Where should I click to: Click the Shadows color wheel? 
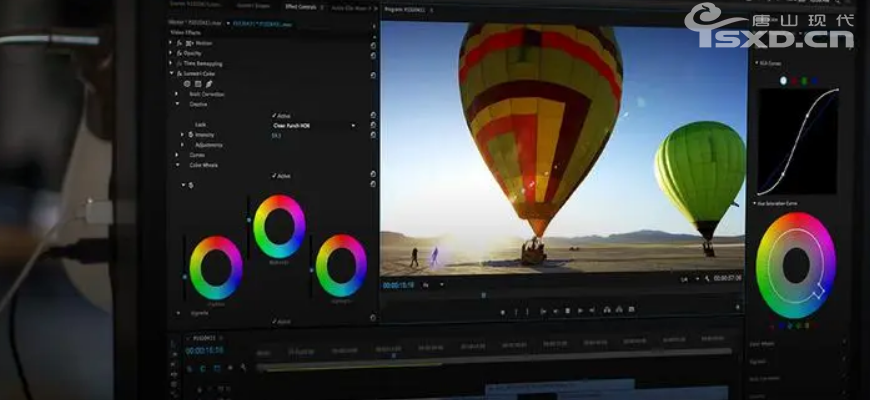pyautogui.click(x=216, y=268)
